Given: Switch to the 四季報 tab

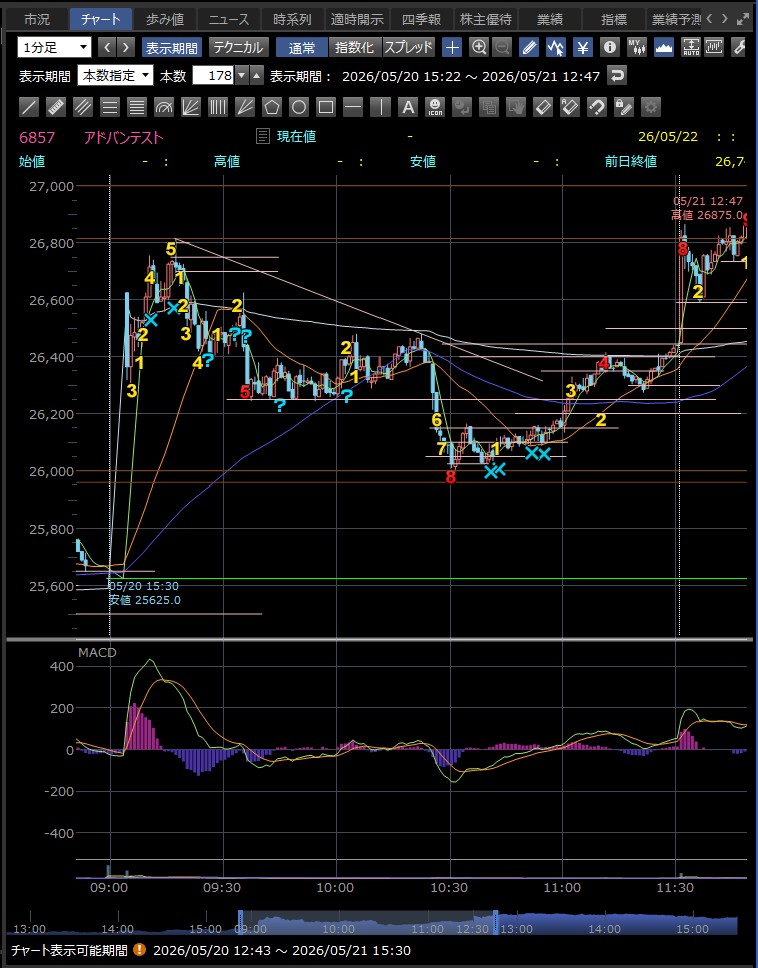Looking at the screenshot, I should coord(421,20).
